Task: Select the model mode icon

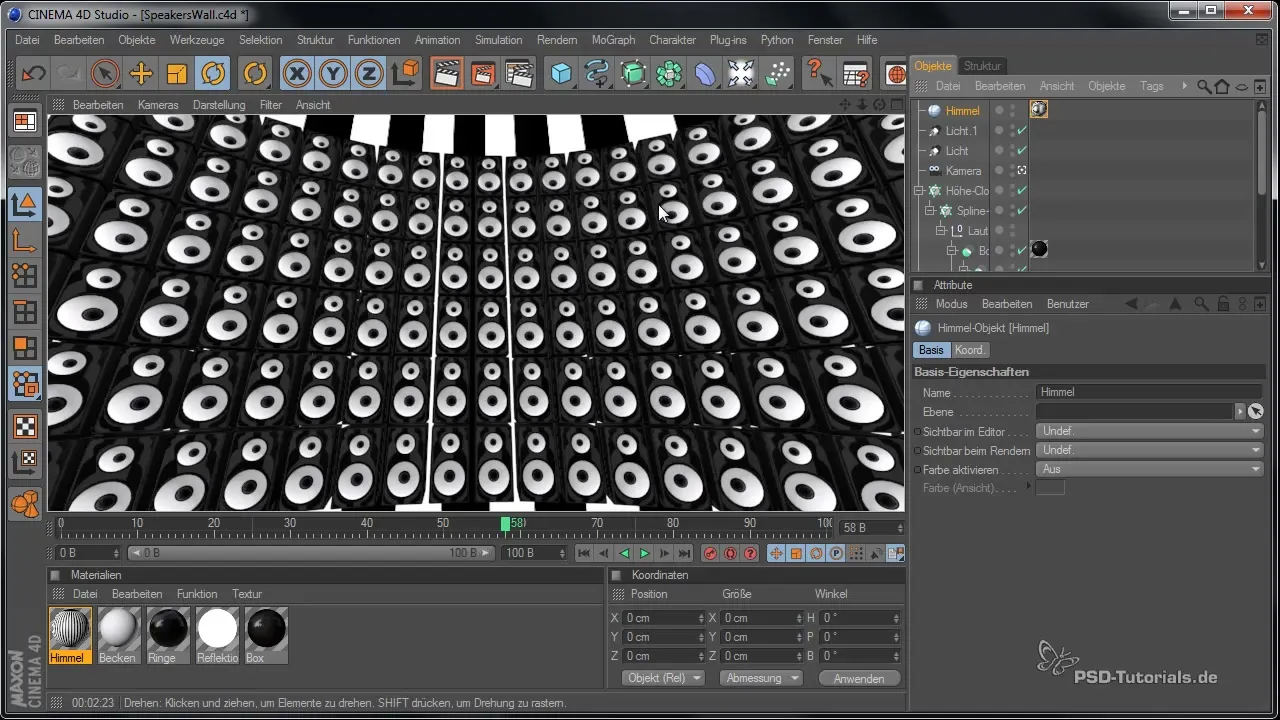Action: point(25,204)
